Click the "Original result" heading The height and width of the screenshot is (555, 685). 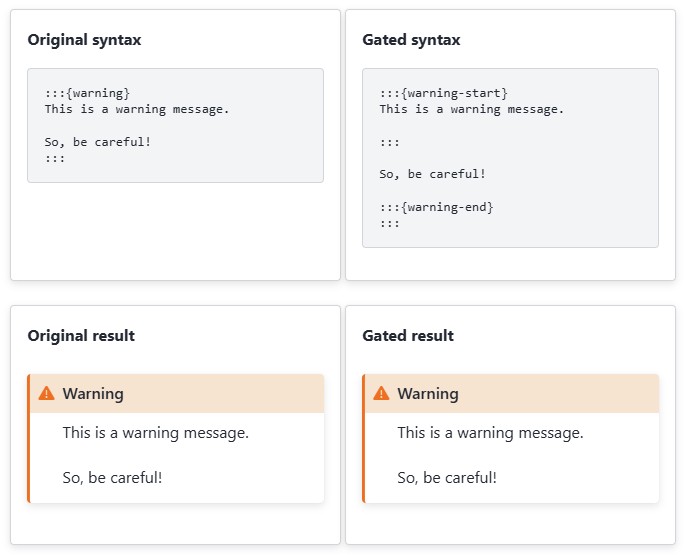[x=81, y=336]
